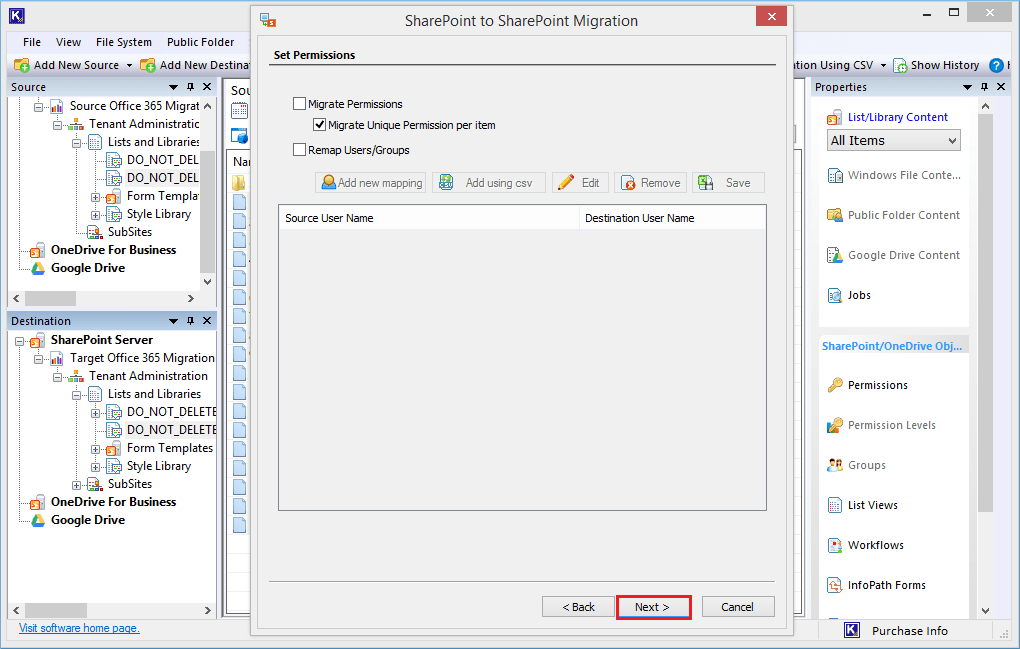Click the Workflows icon
Viewport: 1020px width, 649px height.
coord(835,545)
